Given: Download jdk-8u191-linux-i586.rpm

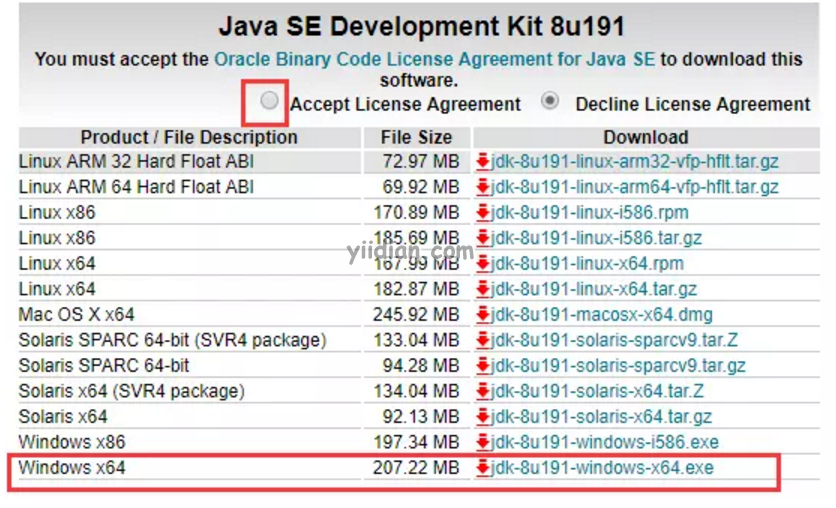Looking at the screenshot, I should [590, 212].
